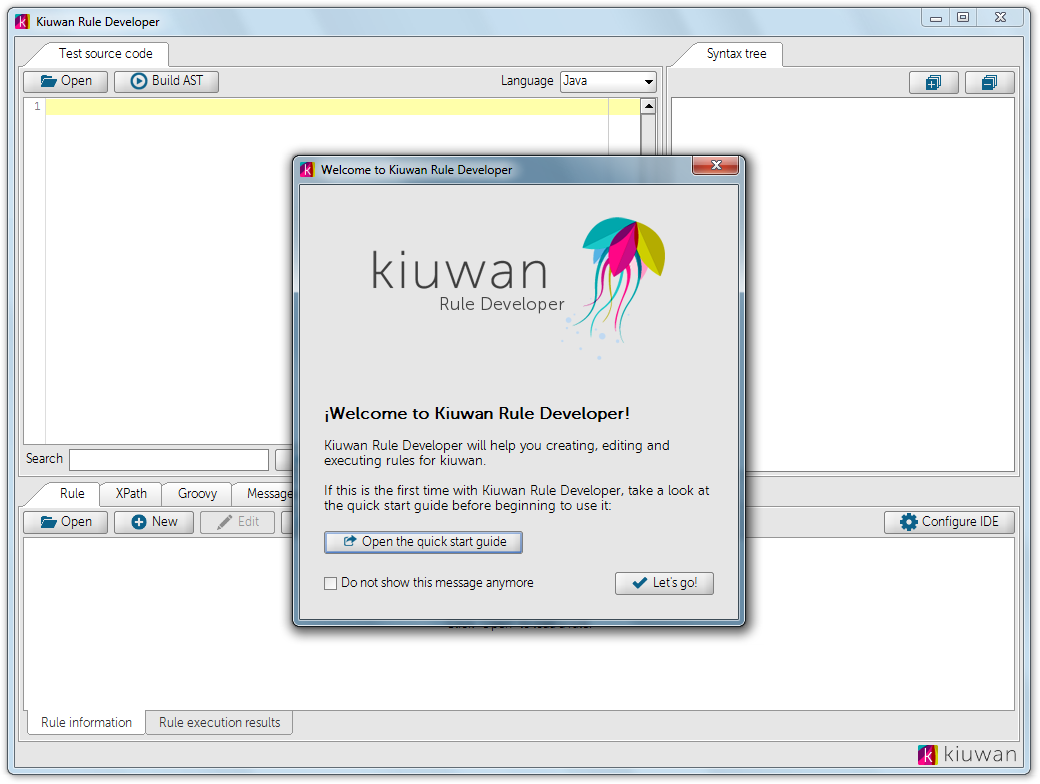
Task: Open the Message tab
Action: click(269, 493)
